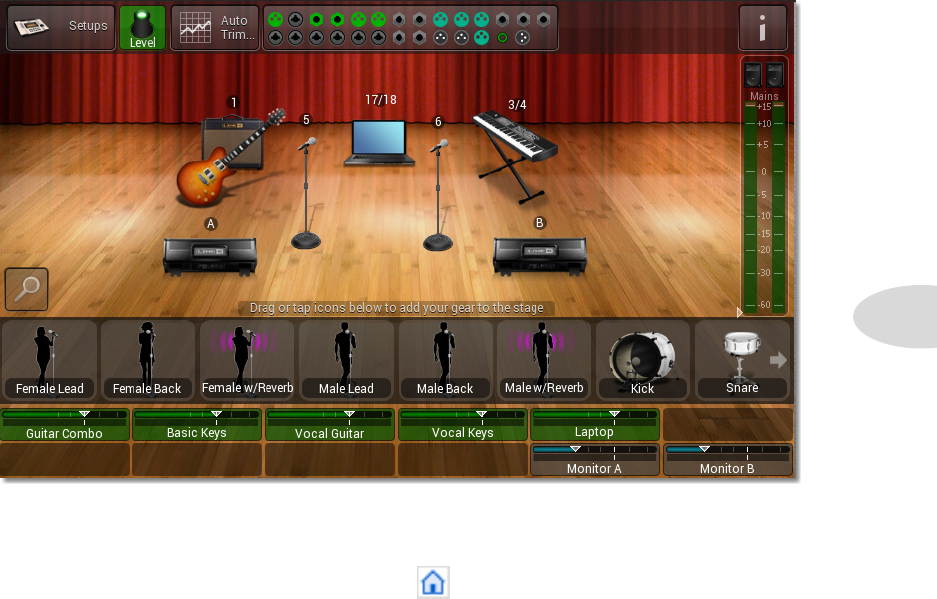Select the Vocal Guitar channel strip

[330, 425]
